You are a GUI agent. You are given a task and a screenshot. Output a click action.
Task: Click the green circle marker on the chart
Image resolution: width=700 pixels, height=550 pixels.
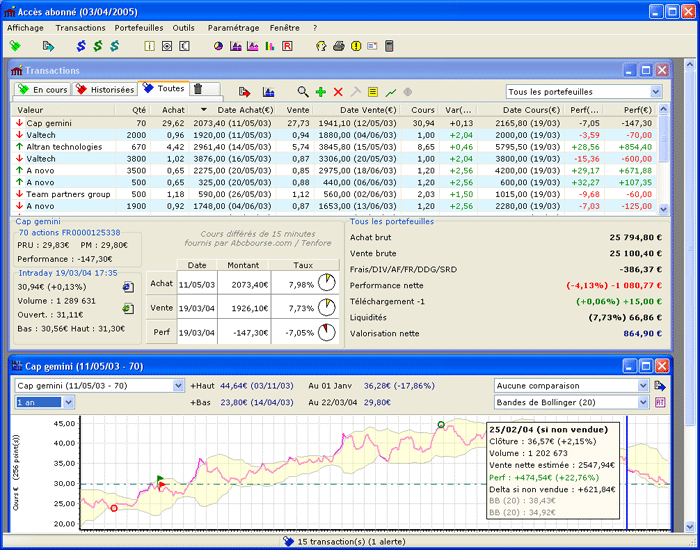pos(441,425)
